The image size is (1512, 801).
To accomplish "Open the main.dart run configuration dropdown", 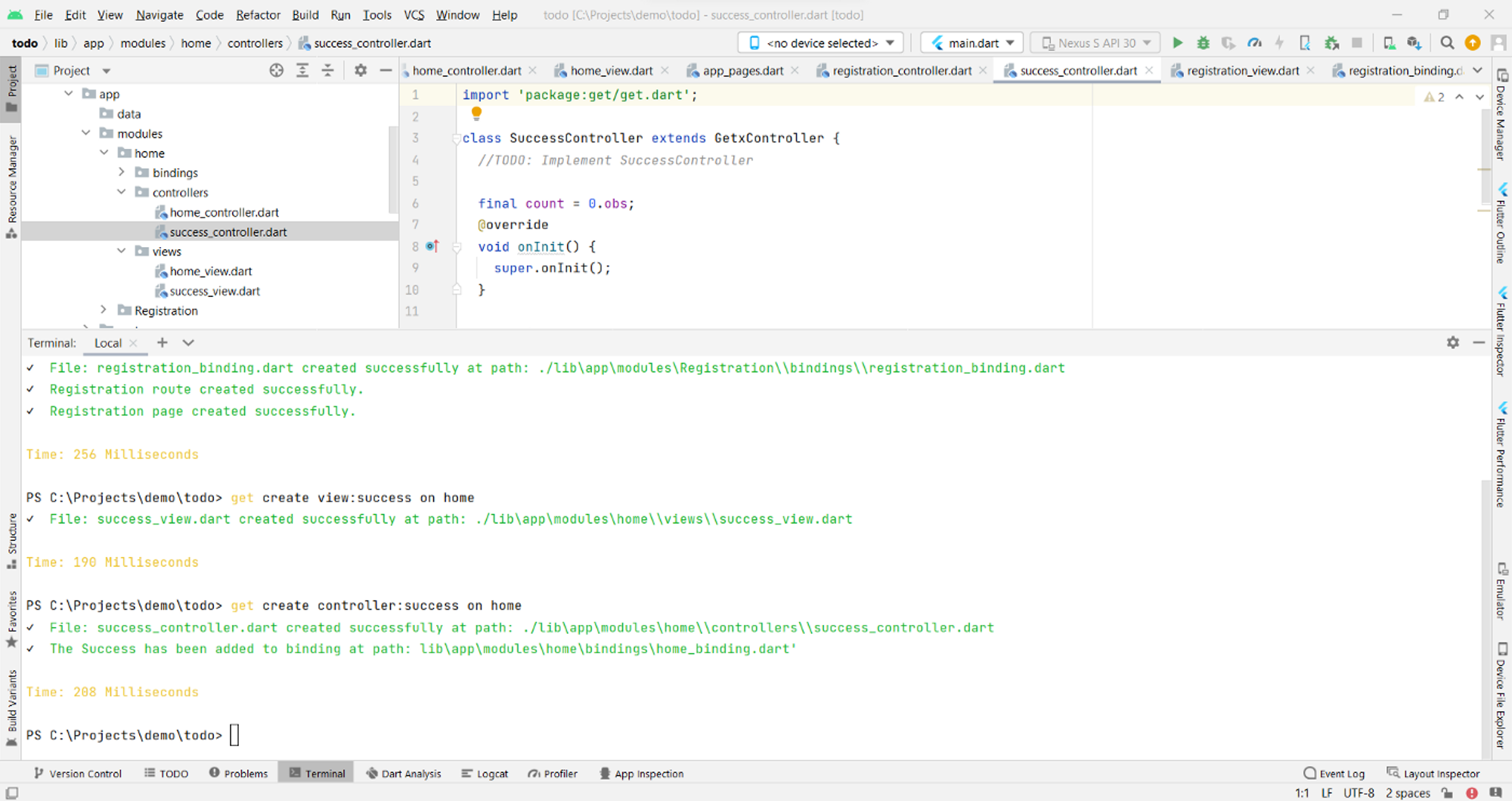I will 972,43.
